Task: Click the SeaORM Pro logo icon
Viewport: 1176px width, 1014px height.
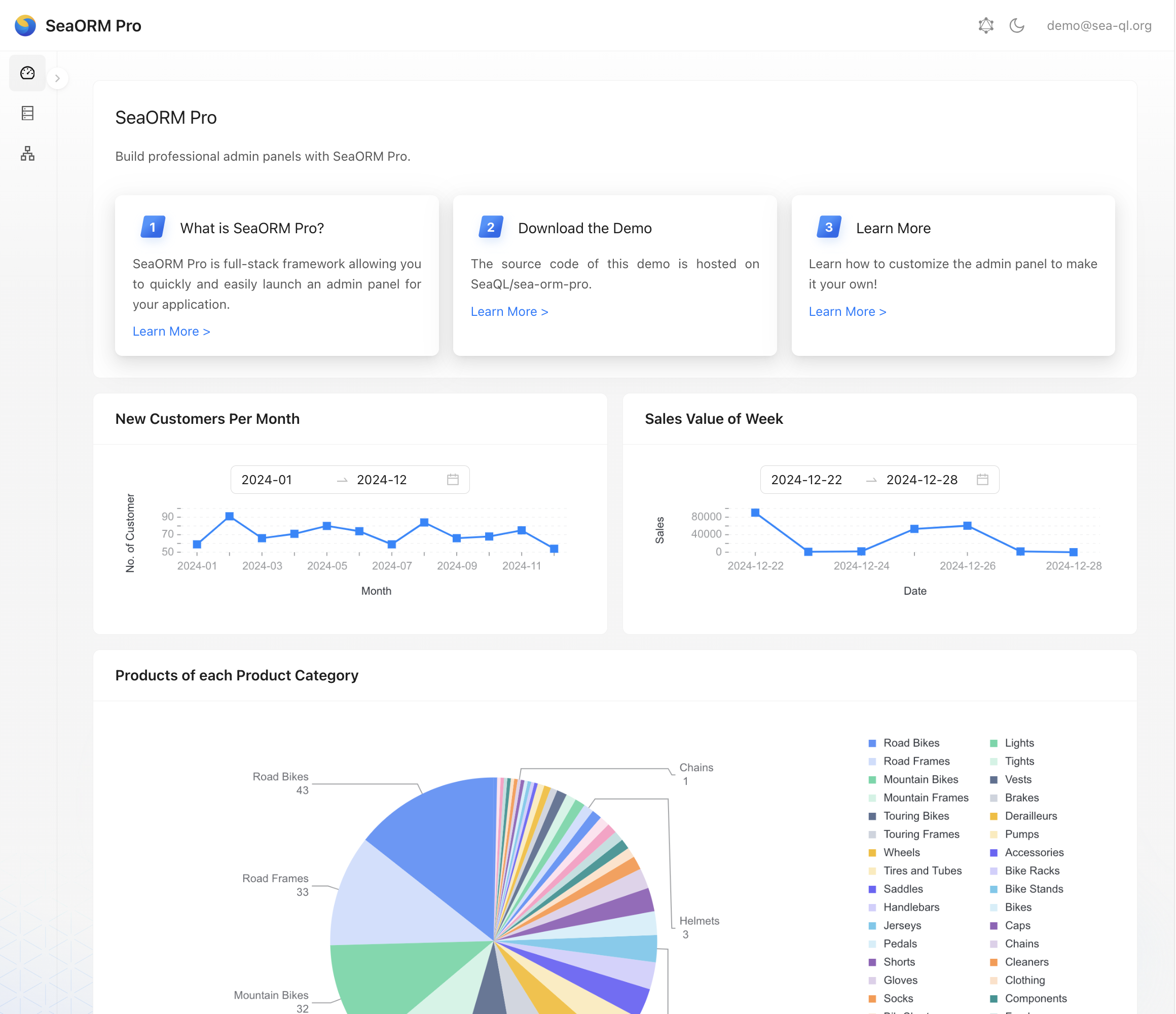Action: [x=25, y=25]
